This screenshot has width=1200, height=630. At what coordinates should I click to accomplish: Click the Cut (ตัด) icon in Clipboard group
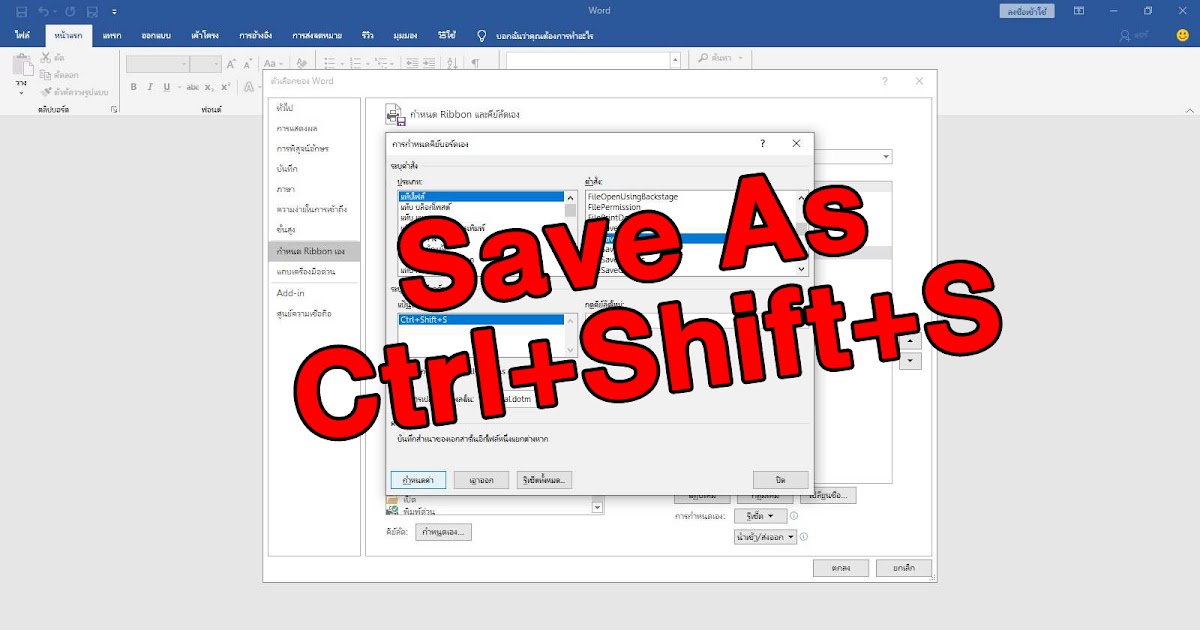click(x=45, y=56)
